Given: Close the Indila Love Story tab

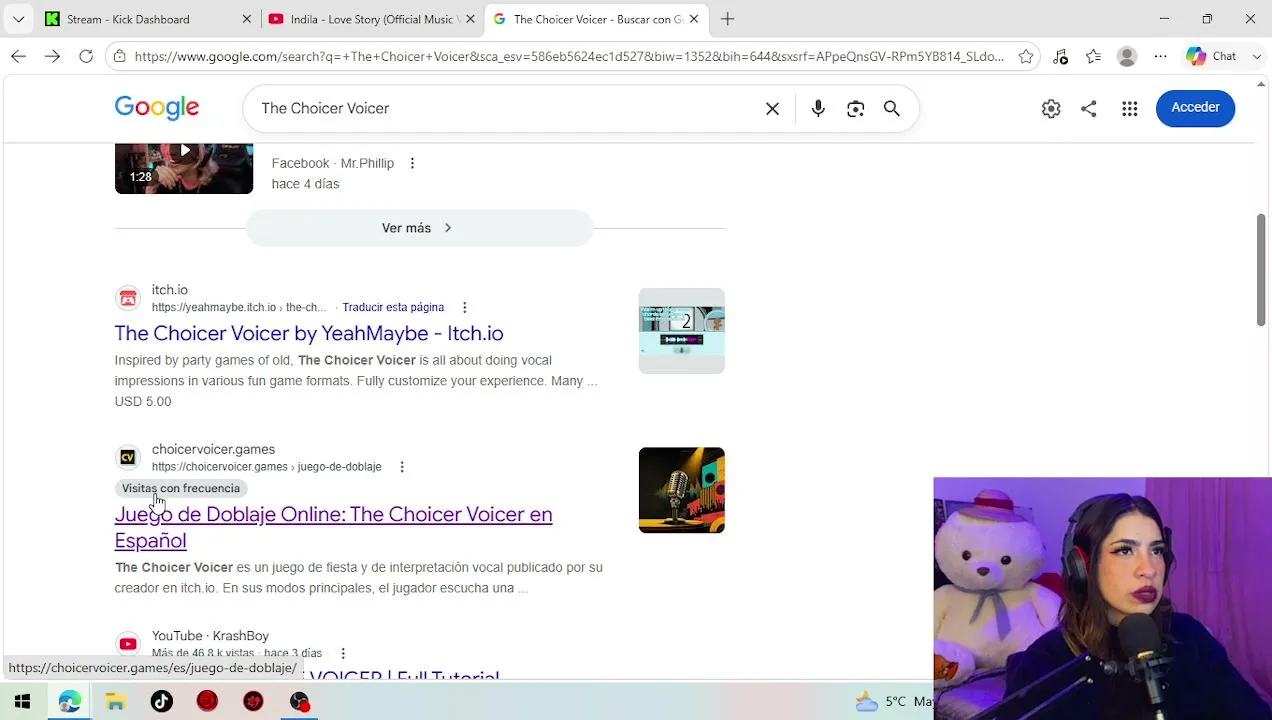Looking at the screenshot, I should pyautogui.click(x=470, y=19).
